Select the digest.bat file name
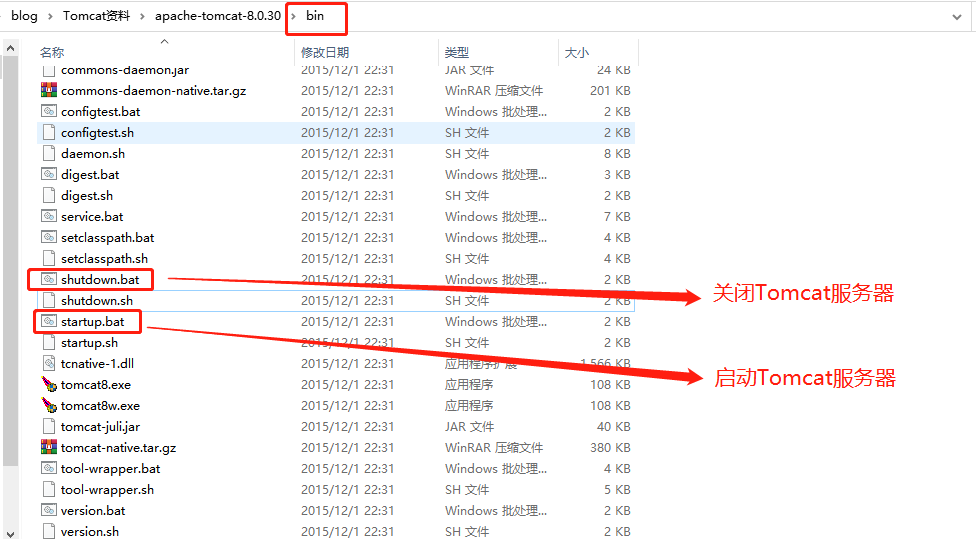 click(x=90, y=174)
